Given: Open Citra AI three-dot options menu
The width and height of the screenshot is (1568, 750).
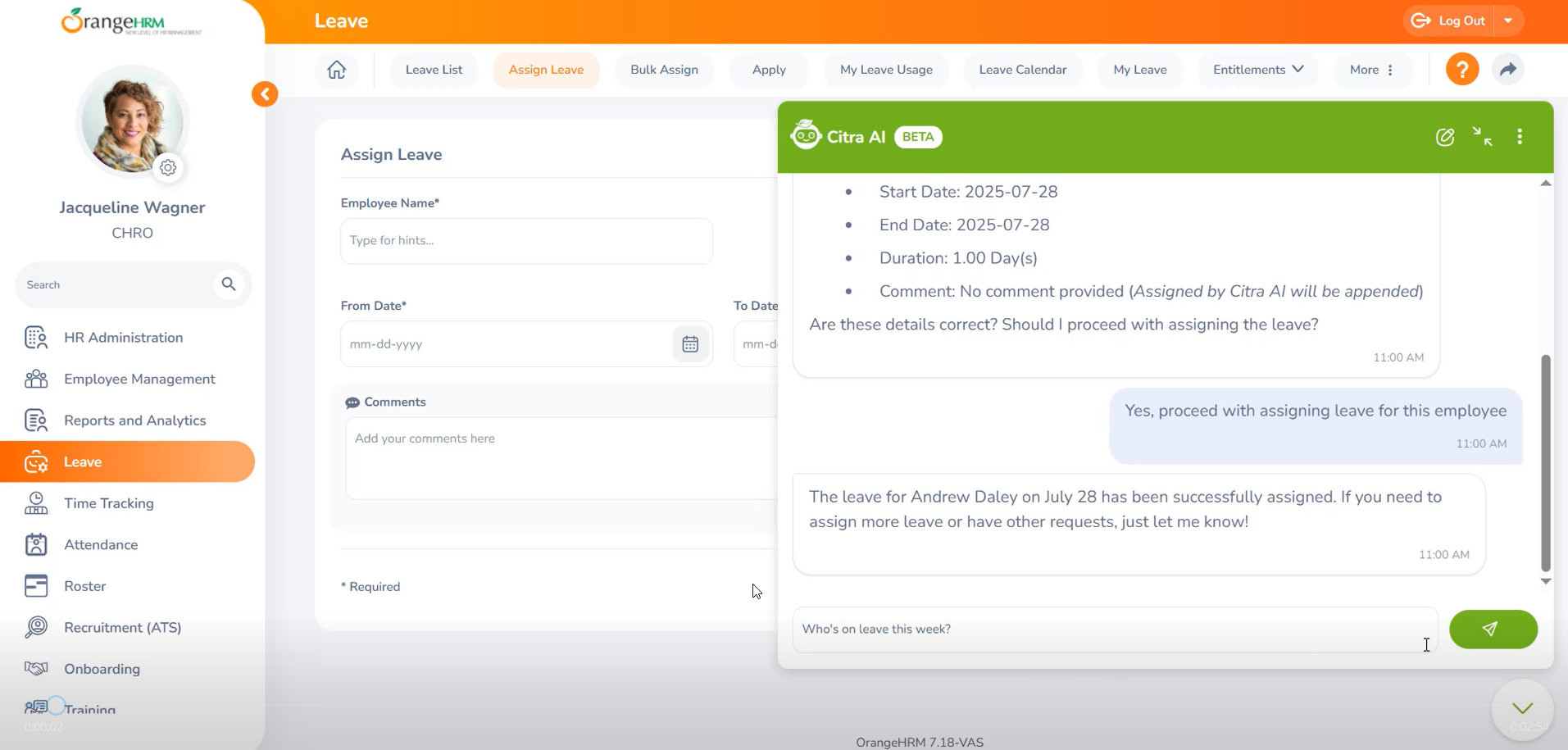Looking at the screenshot, I should click(1519, 137).
